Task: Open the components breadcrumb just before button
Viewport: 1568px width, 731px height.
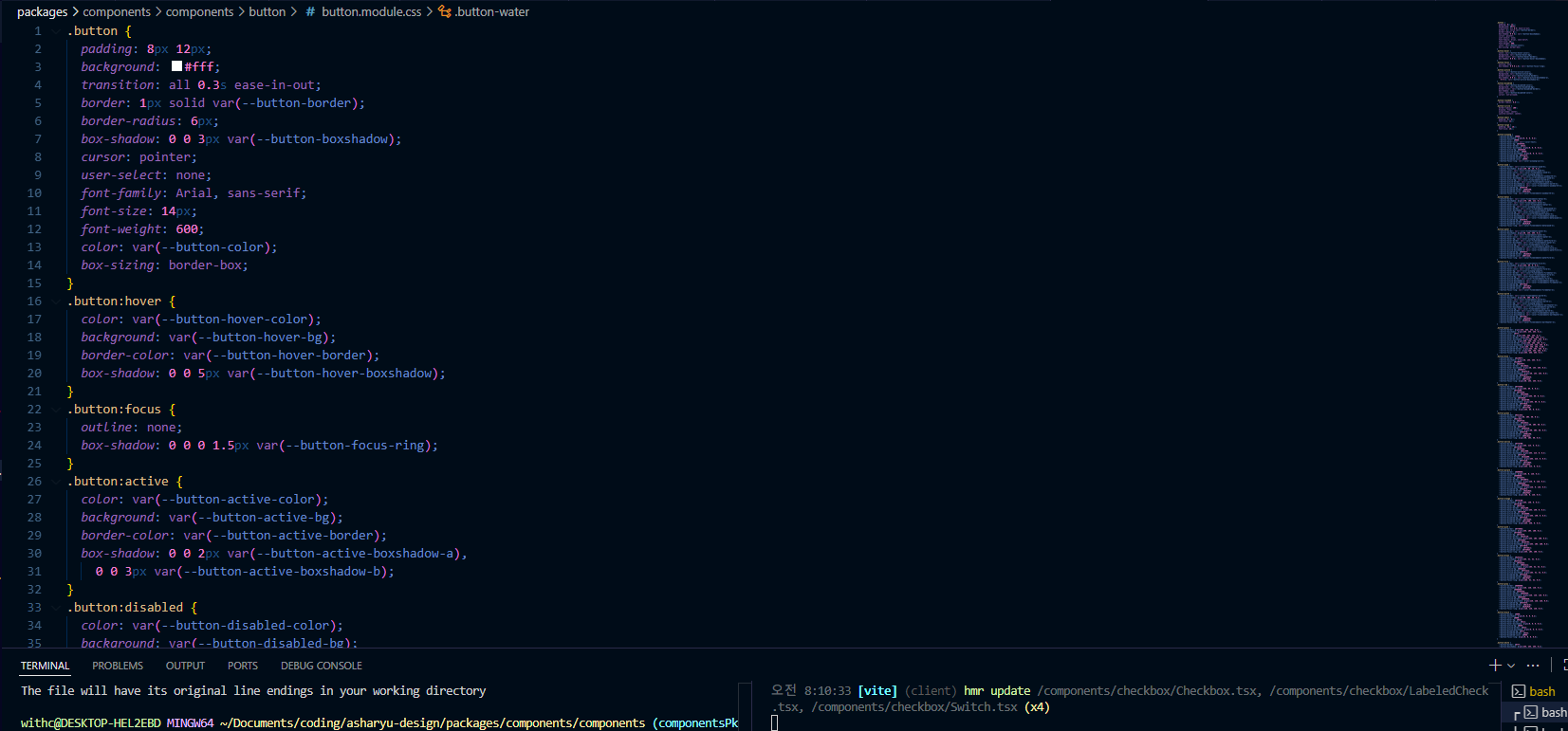Action: coord(199,11)
